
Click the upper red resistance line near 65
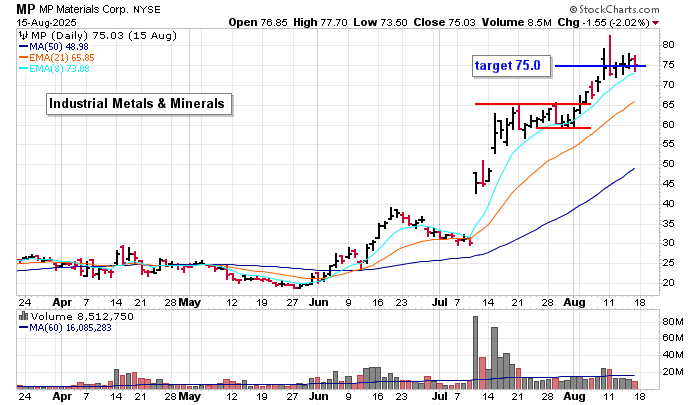[x=533, y=104]
